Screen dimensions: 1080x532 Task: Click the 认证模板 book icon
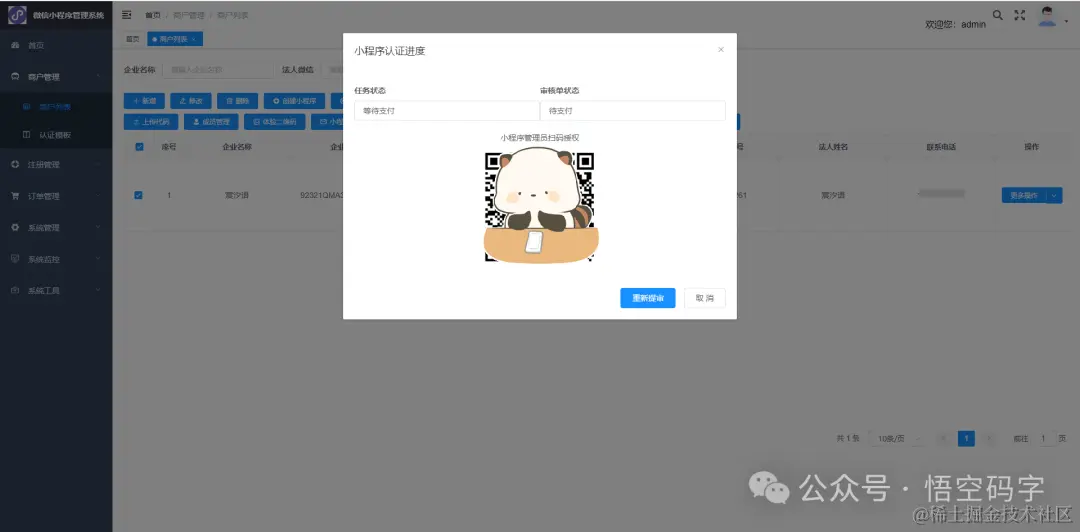pyautogui.click(x=27, y=135)
